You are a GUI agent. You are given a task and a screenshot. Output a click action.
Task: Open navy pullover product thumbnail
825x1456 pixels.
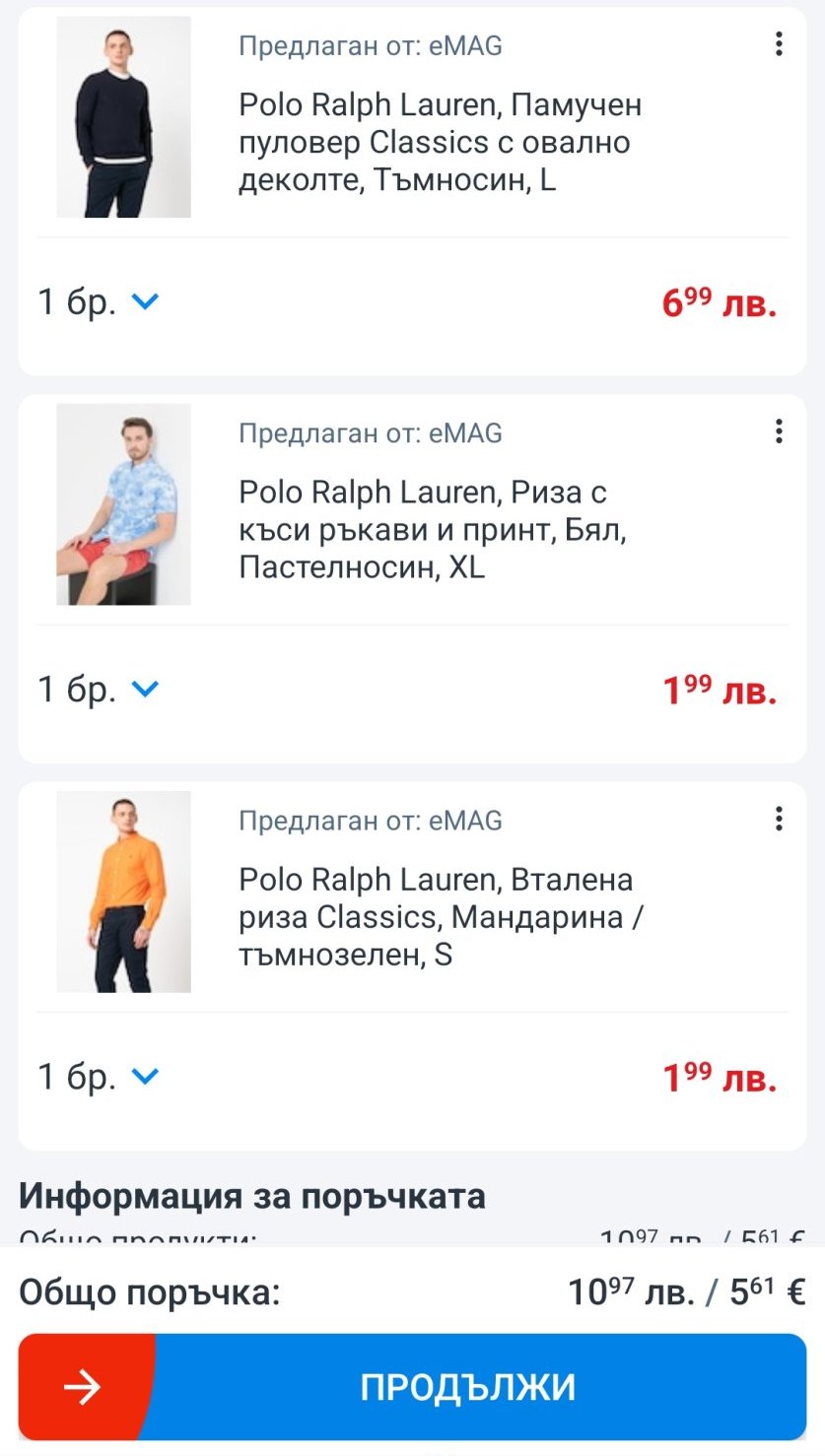[x=123, y=117]
